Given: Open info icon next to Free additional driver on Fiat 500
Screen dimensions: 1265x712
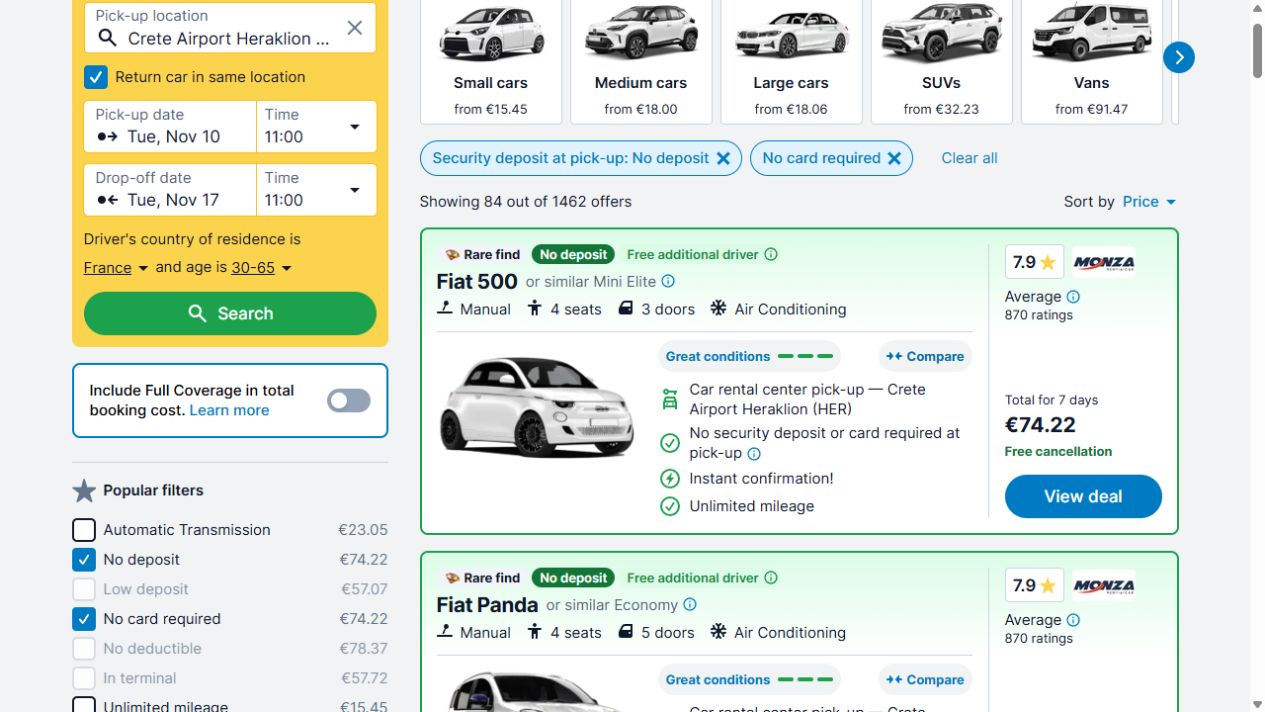Looking at the screenshot, I should tap(771, 254).
